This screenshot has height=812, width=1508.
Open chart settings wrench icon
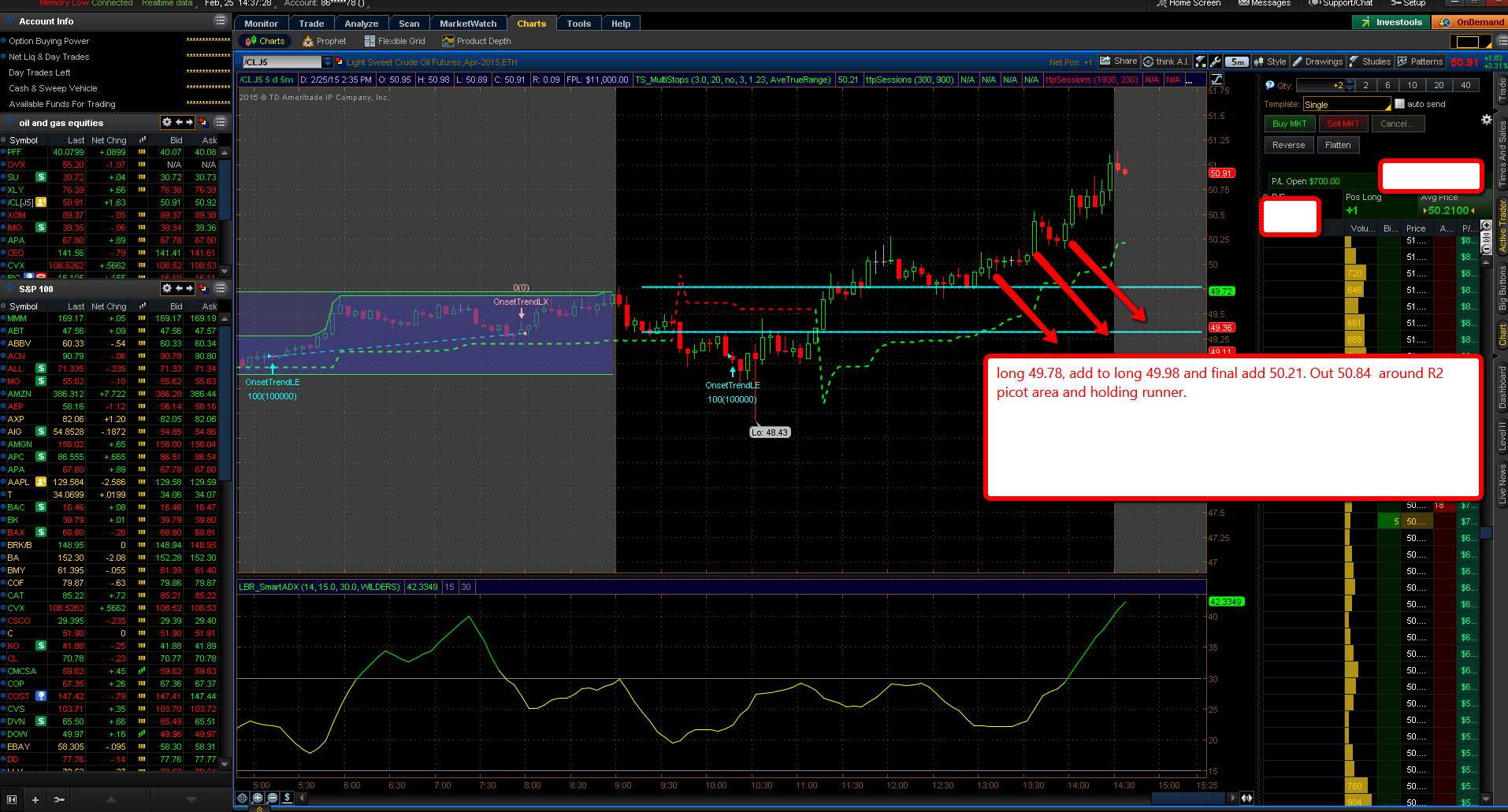(1215, 61)
